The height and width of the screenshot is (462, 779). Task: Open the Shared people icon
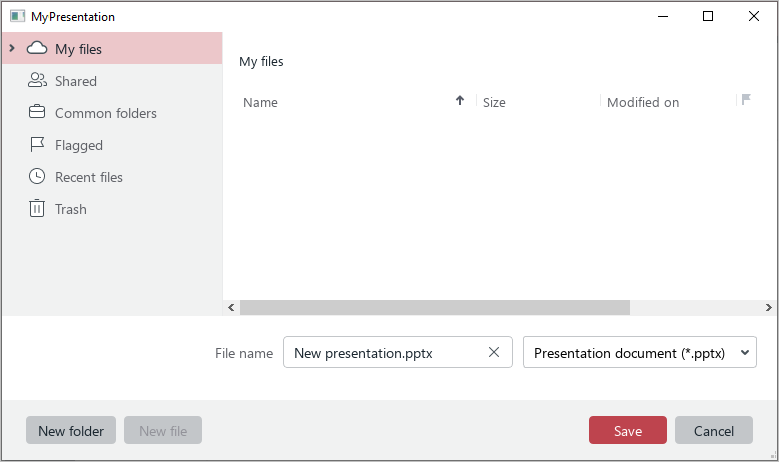37,80
